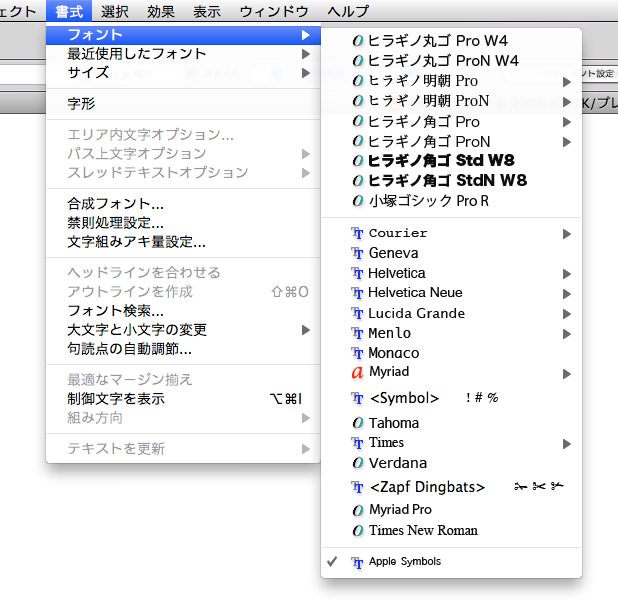Expand ヒラギノ角ゴ Pro weights arrow
Image resolution: width=618 pixels, height=615 pixels.
[567, 122]
